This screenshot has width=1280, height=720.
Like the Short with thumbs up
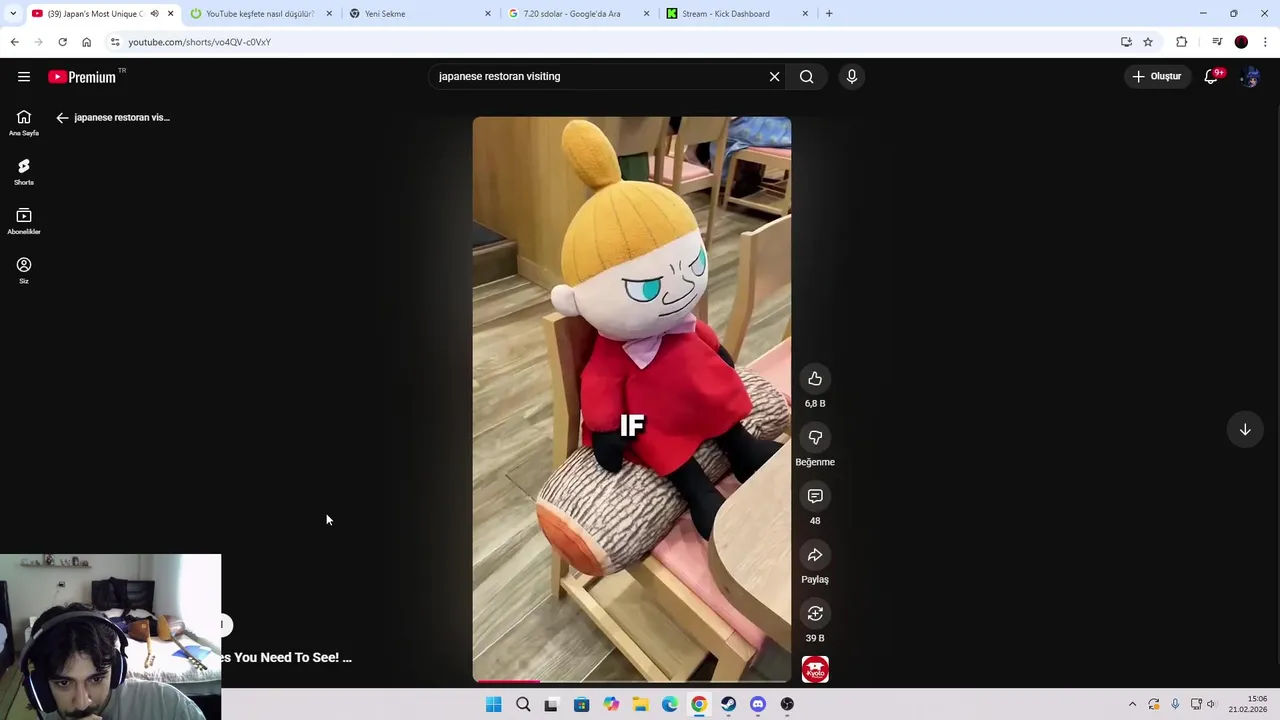[x=815, y=379]
